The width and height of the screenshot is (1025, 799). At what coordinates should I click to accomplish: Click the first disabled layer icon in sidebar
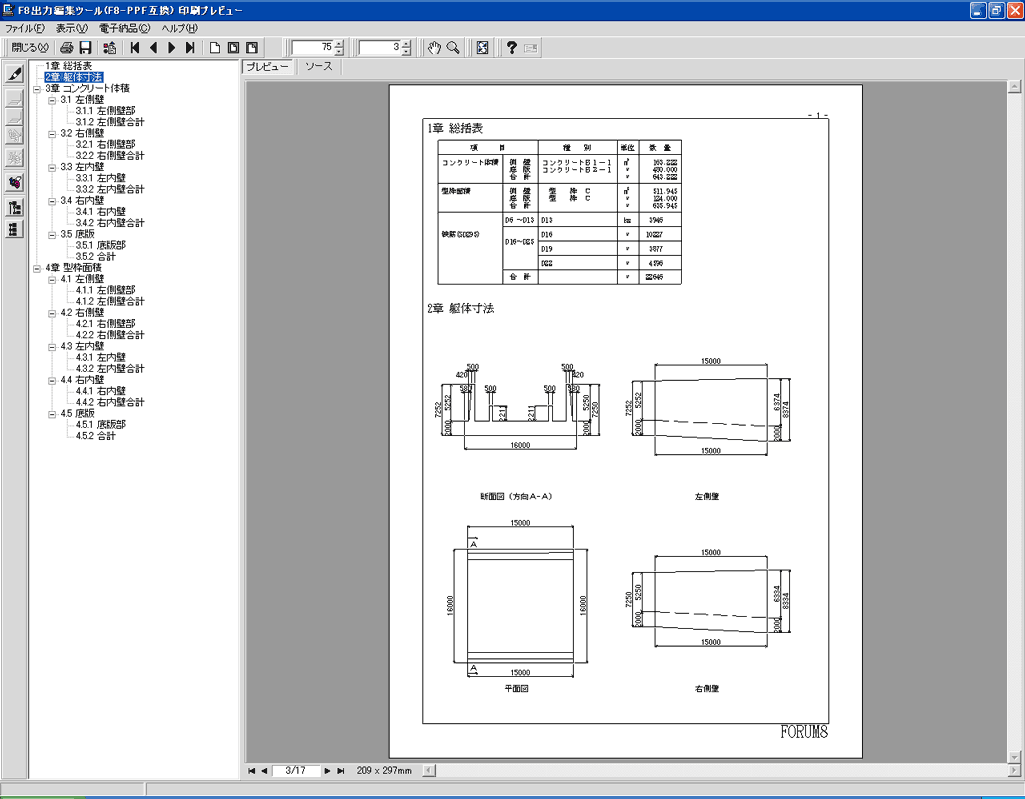click(15, 98)
